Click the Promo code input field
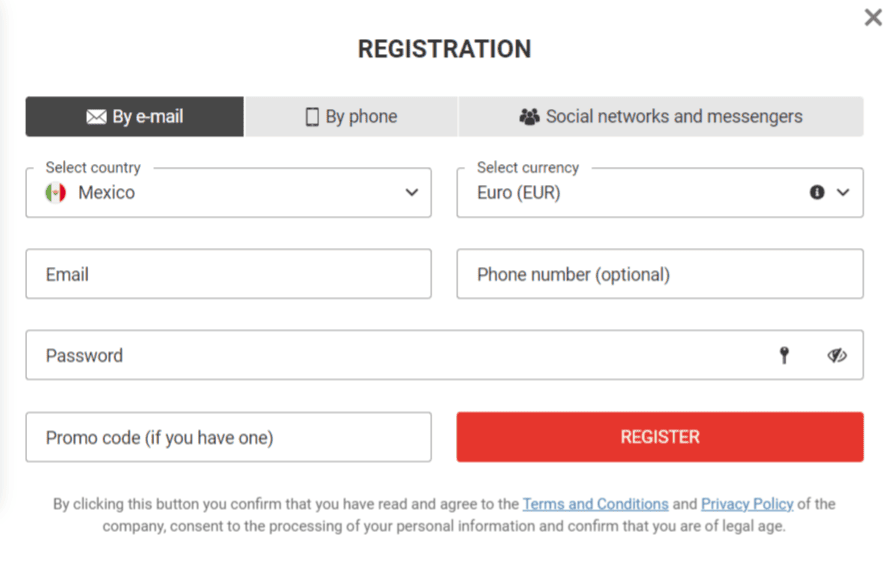This screenshot has height=576, width=887. click(228, 437)
